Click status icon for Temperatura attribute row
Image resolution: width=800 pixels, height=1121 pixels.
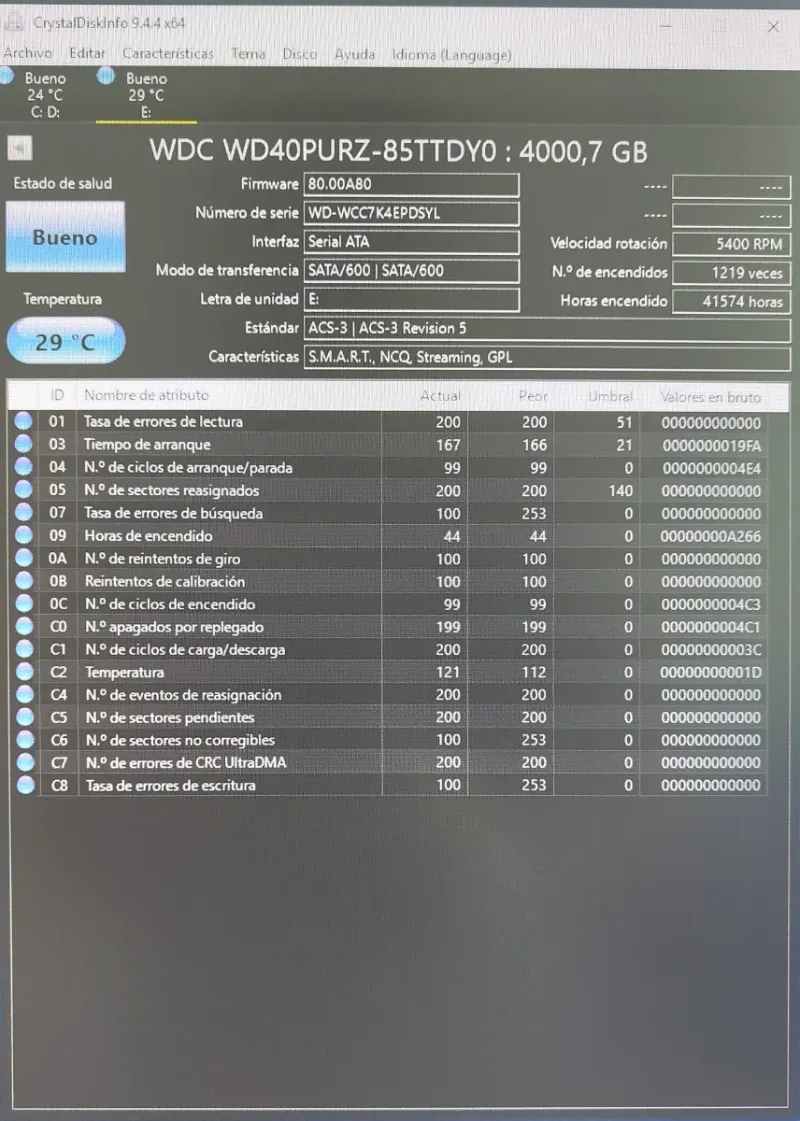[24, 672]
